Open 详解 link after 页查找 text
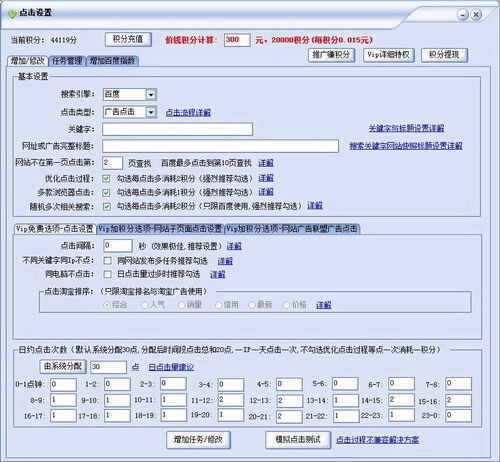 point(266,163)
